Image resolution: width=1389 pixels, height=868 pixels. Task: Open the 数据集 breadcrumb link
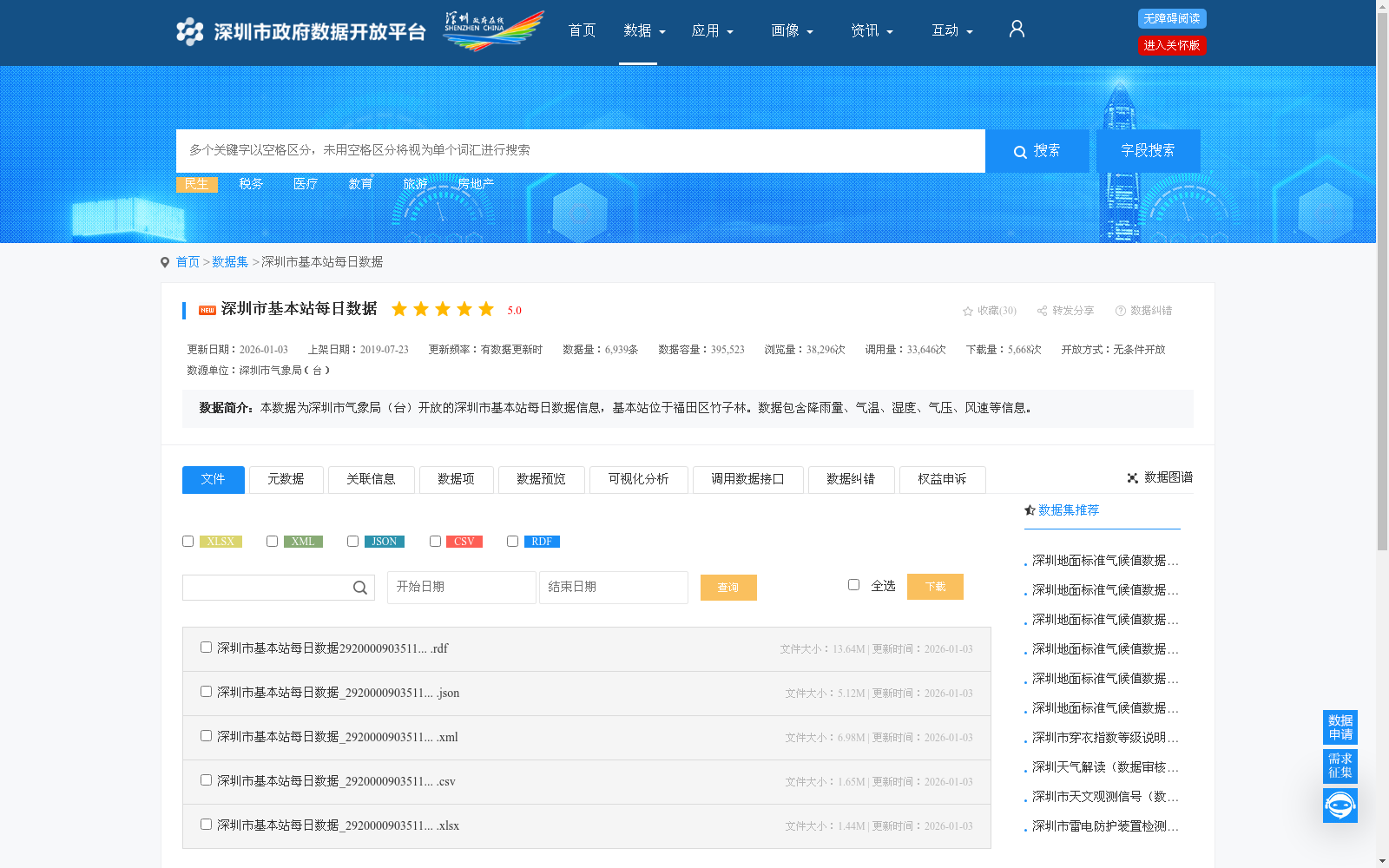pyautogui.click(x=230, y=262)
